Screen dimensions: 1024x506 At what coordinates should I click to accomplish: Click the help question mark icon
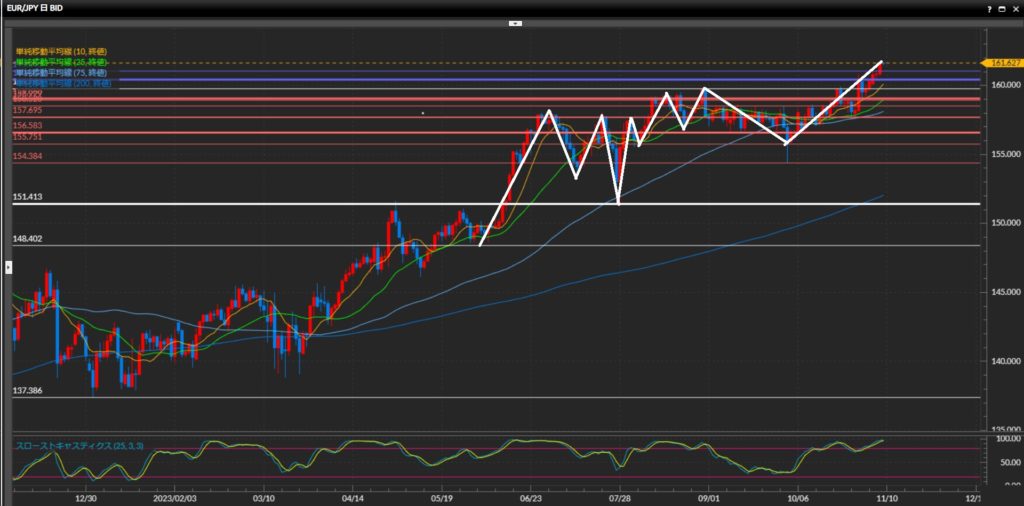pos(989,8)
